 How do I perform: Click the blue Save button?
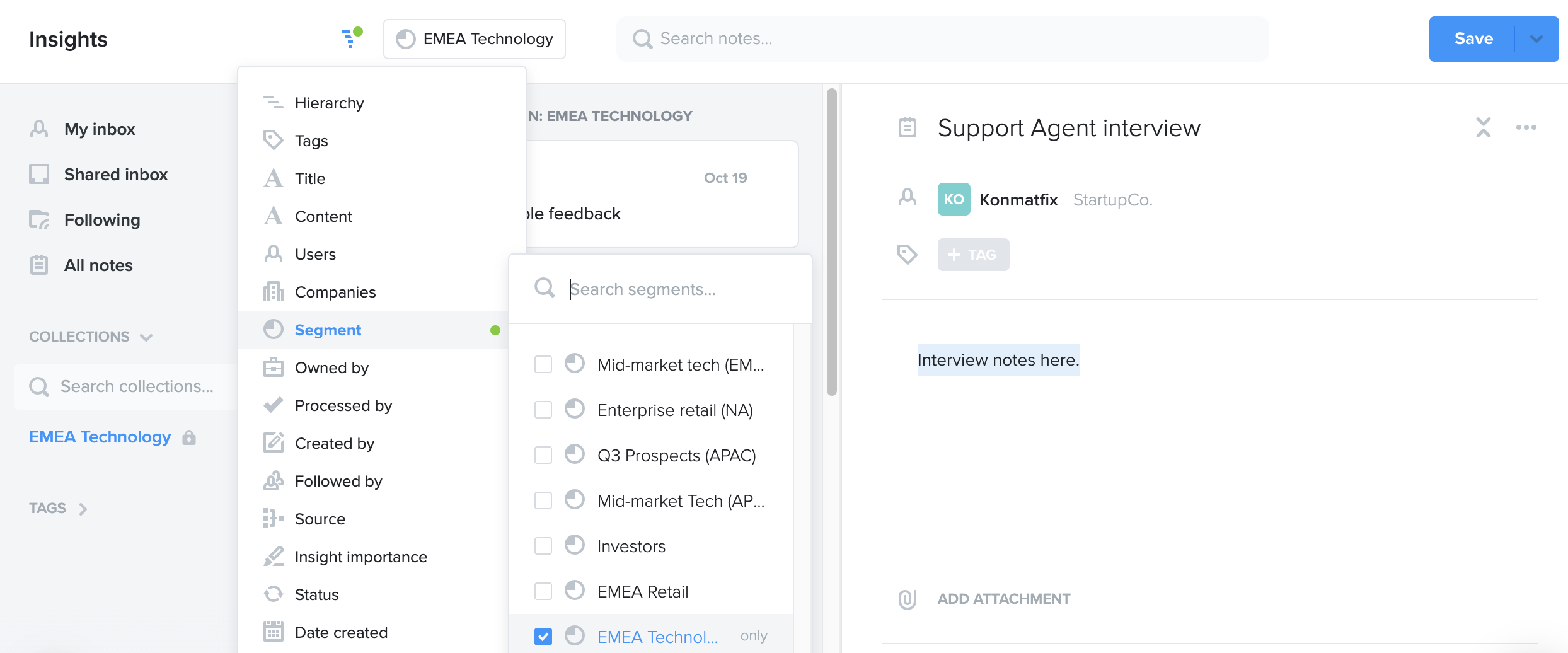click(x=1473, y=39)
